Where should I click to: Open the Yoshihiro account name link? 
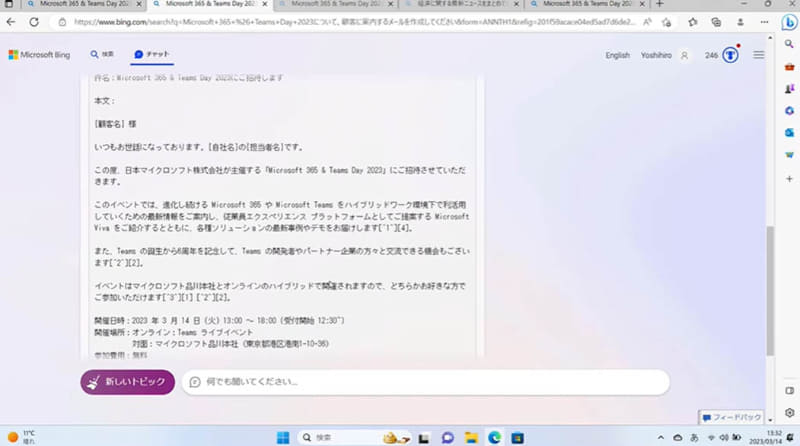(656, 55)
